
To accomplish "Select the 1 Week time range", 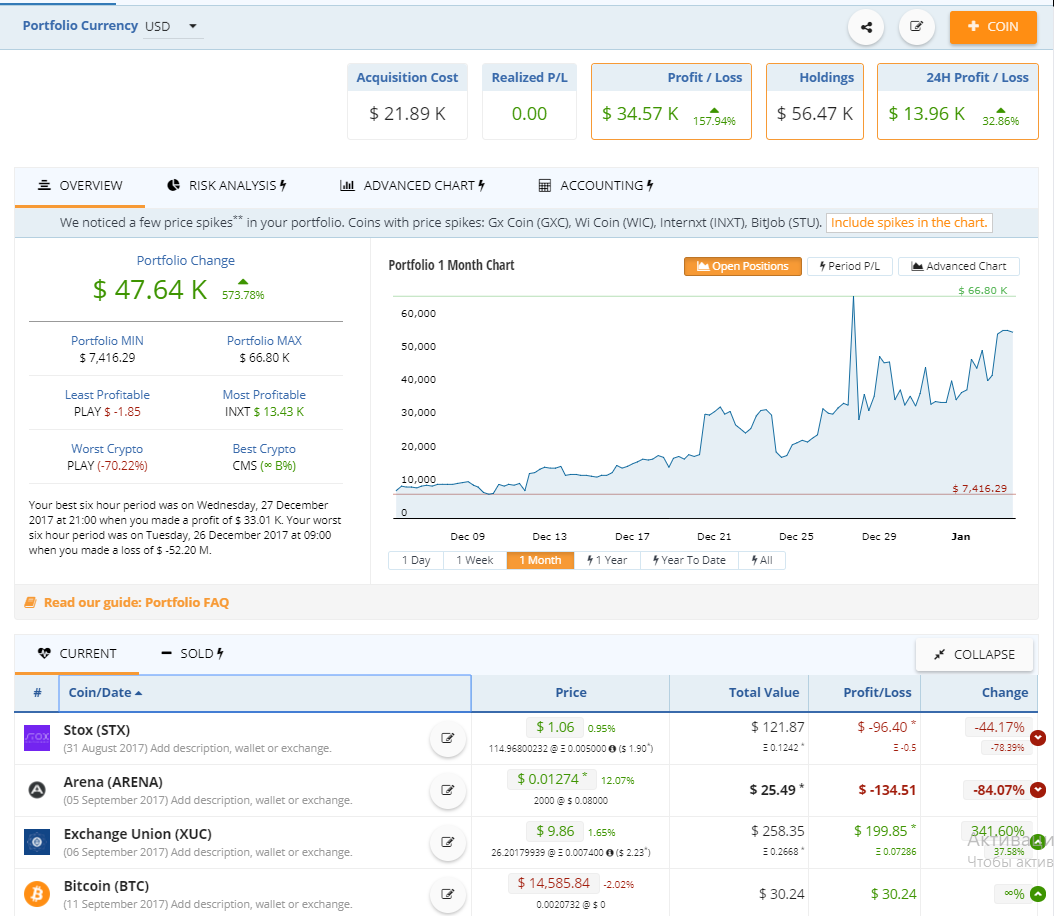I will (474, 560).
